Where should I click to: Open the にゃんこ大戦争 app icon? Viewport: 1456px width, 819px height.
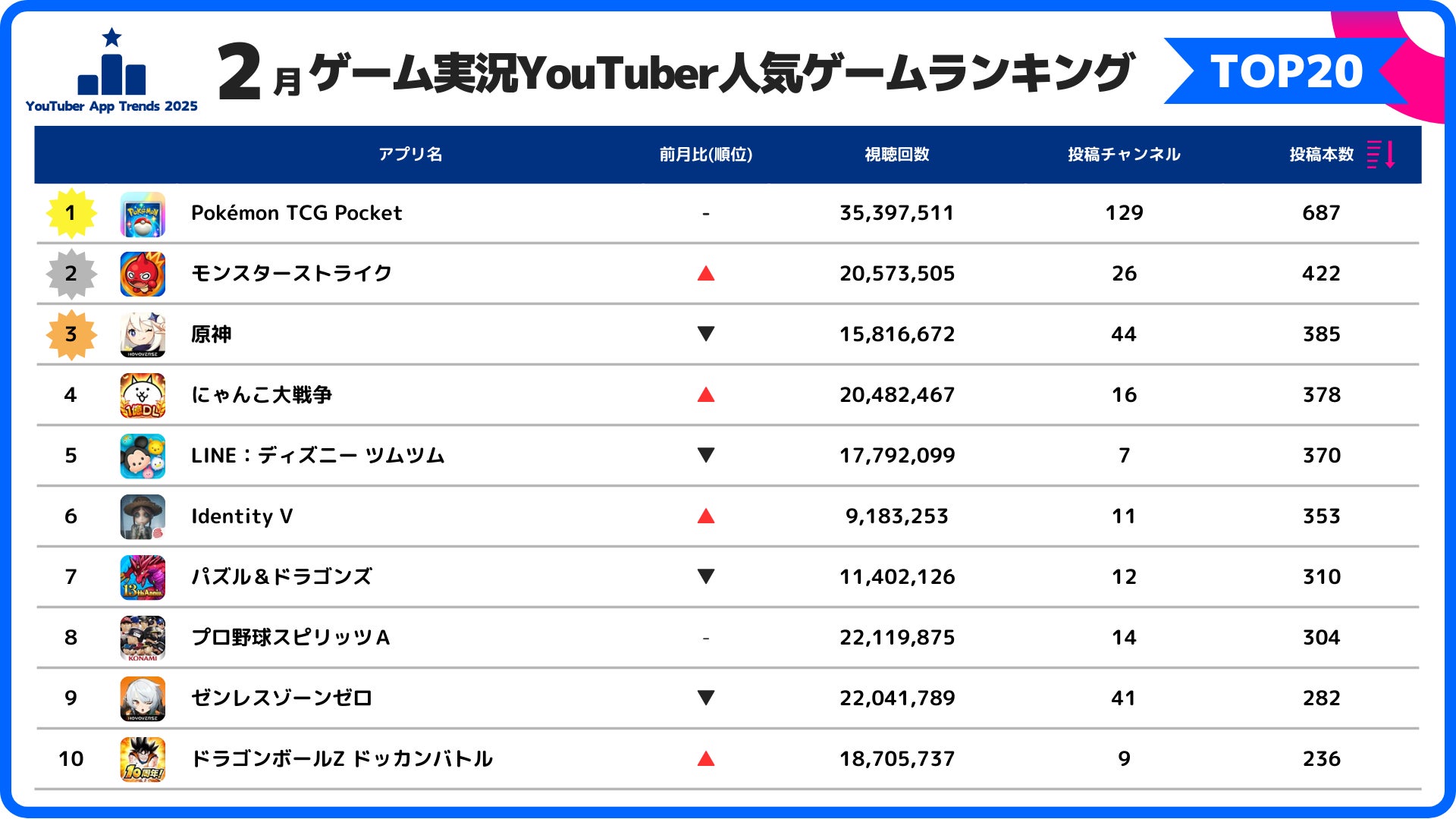143,395
